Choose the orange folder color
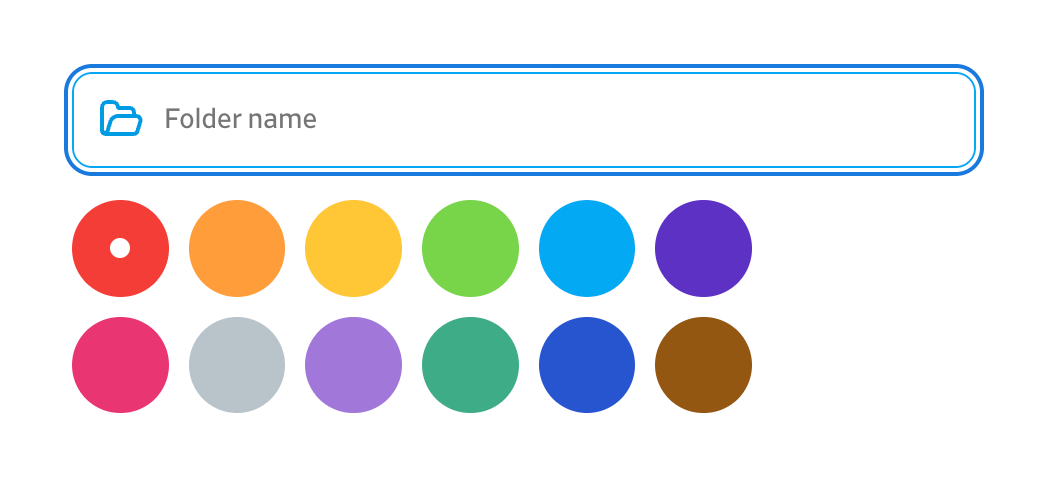Viewport: 1048px width, 477px height. point(237,248)
